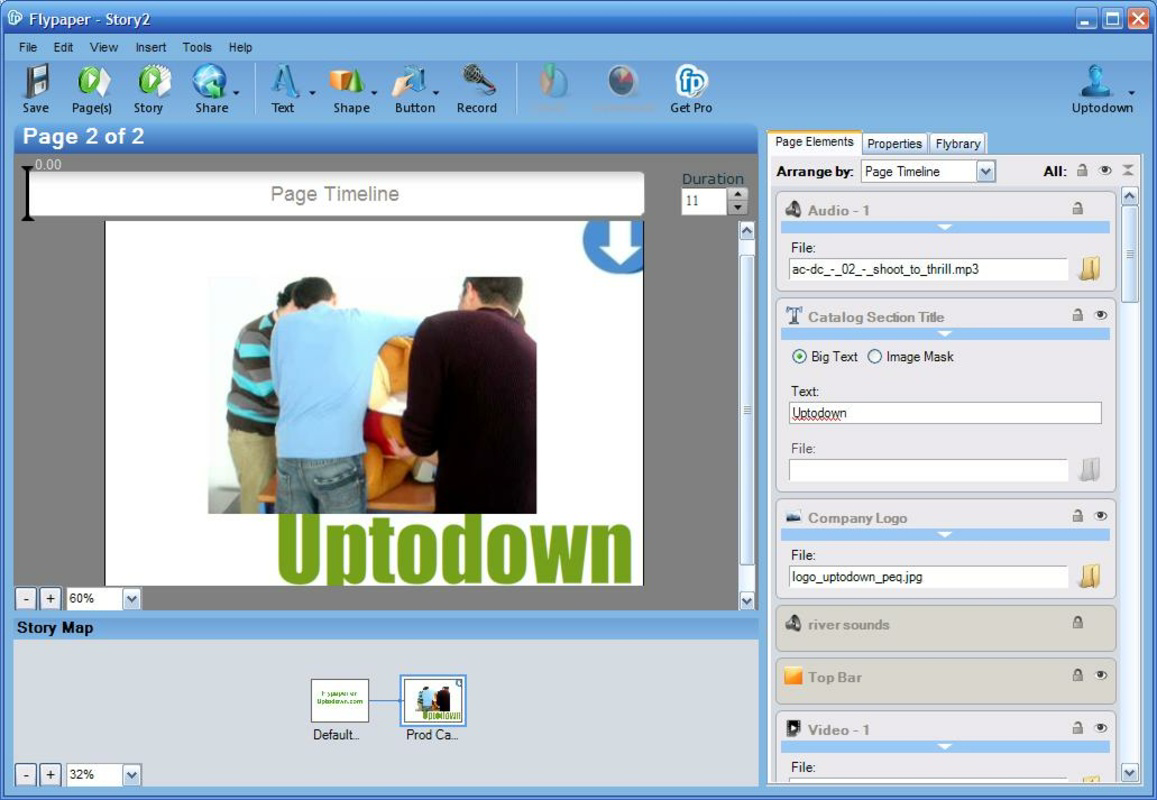Viewport: 1157px width, 800px height.
Task: Open the page zoom 60% dropdown
Action: (131, 599)
